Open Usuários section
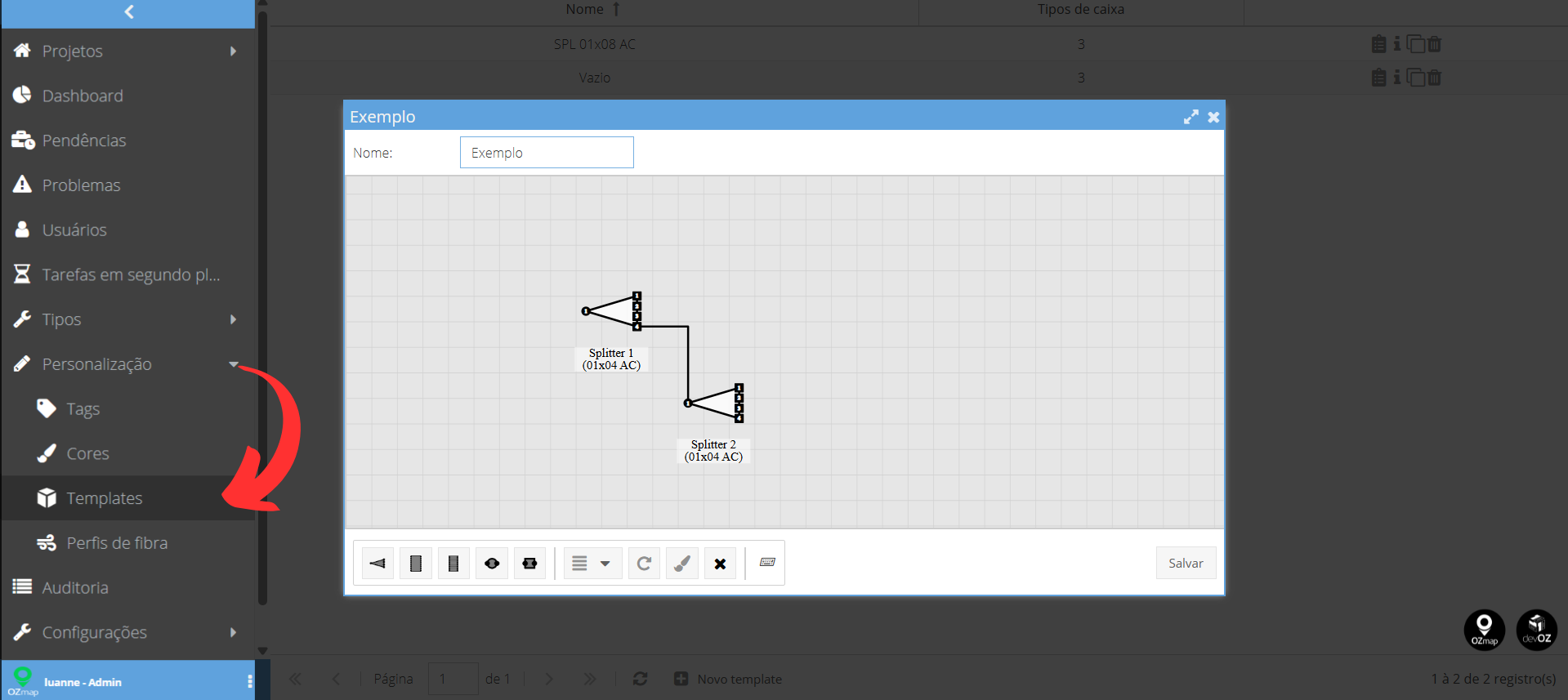 click(128, 230)
